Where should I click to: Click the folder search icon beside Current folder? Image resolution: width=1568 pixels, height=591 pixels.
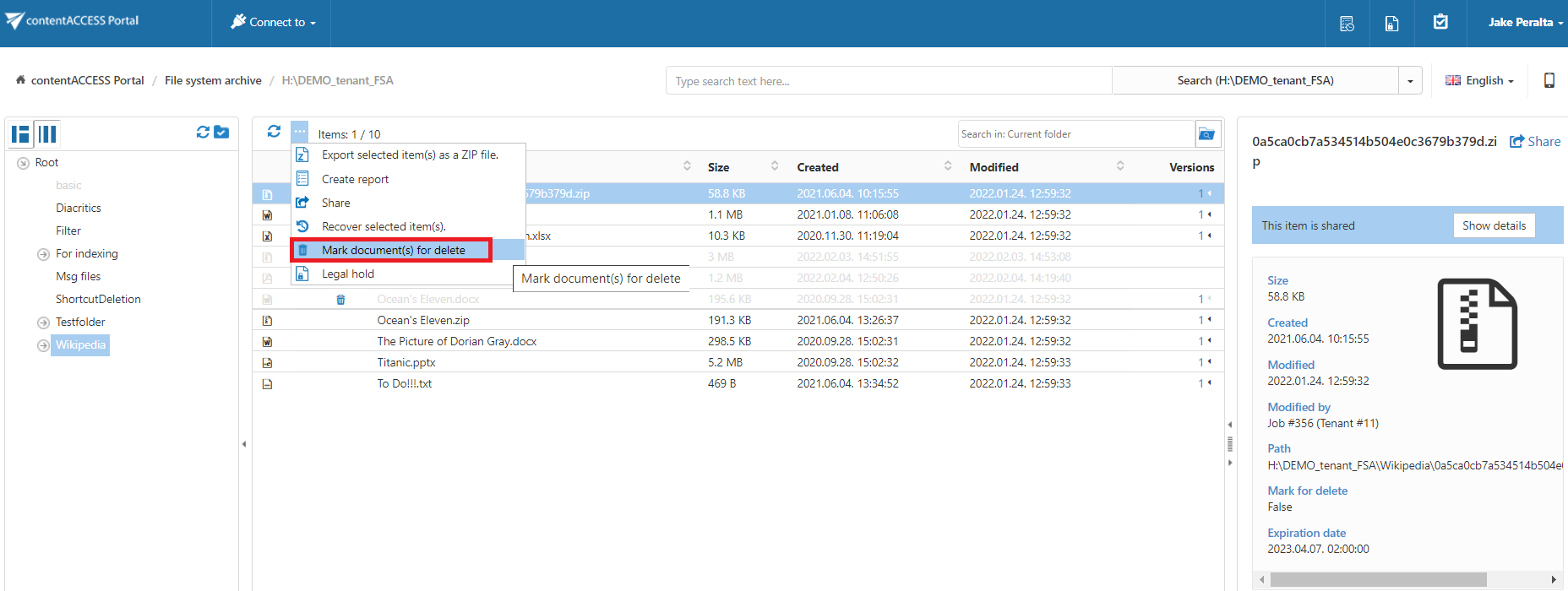coord(1207,134)
